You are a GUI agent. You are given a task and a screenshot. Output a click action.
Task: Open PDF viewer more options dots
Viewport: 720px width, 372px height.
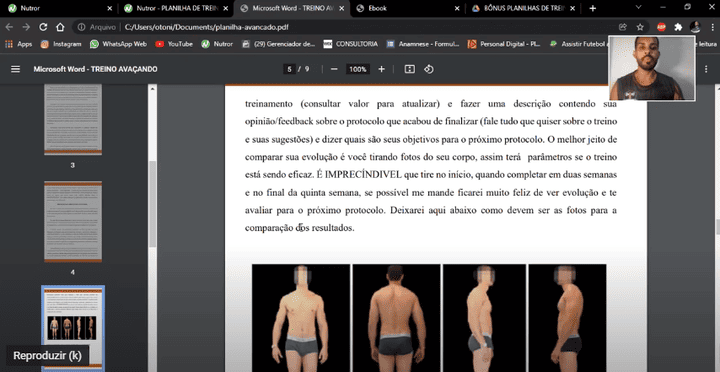coord(706,69)
